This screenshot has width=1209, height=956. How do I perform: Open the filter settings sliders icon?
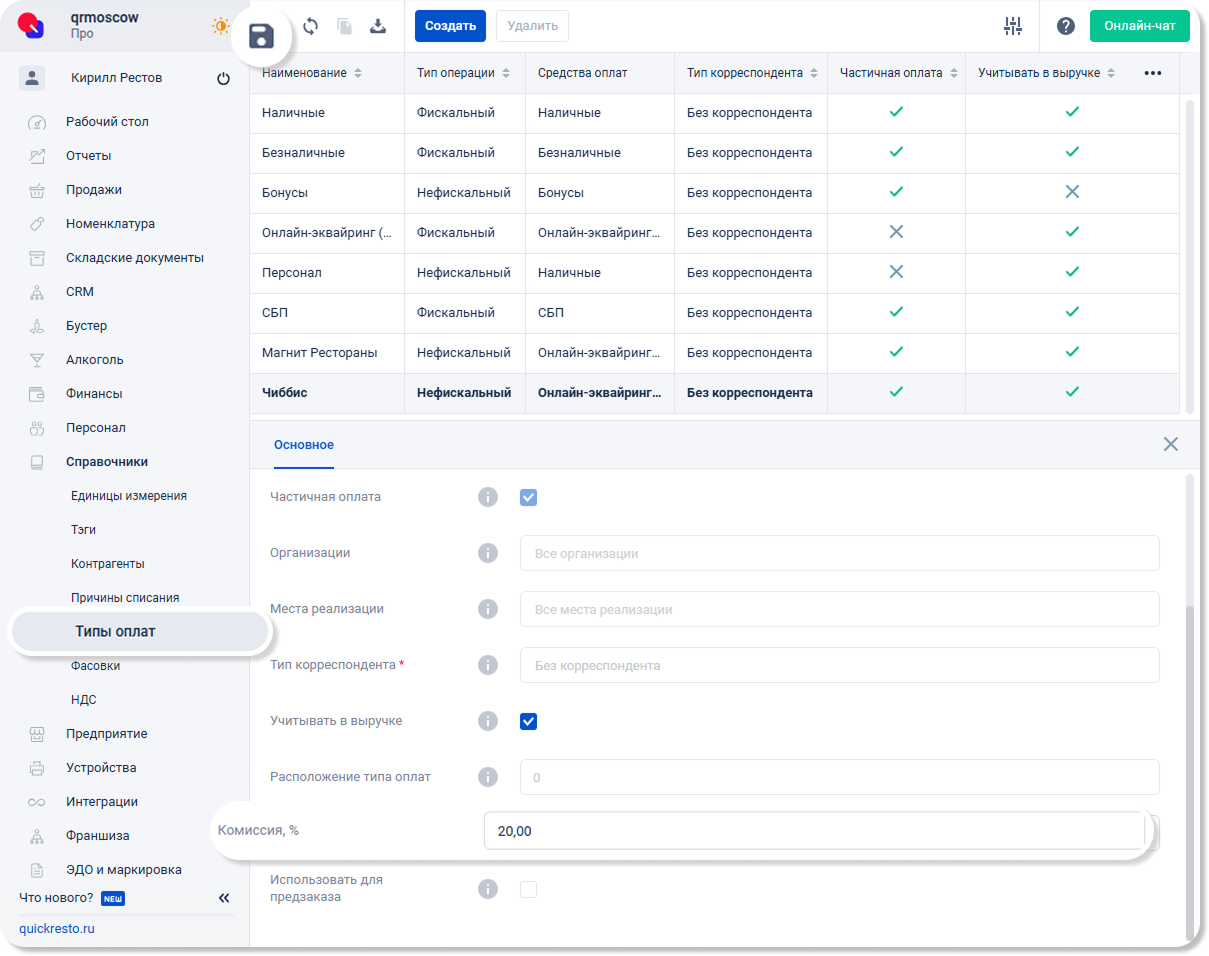pyautogui.click(x=1013, y=26)
